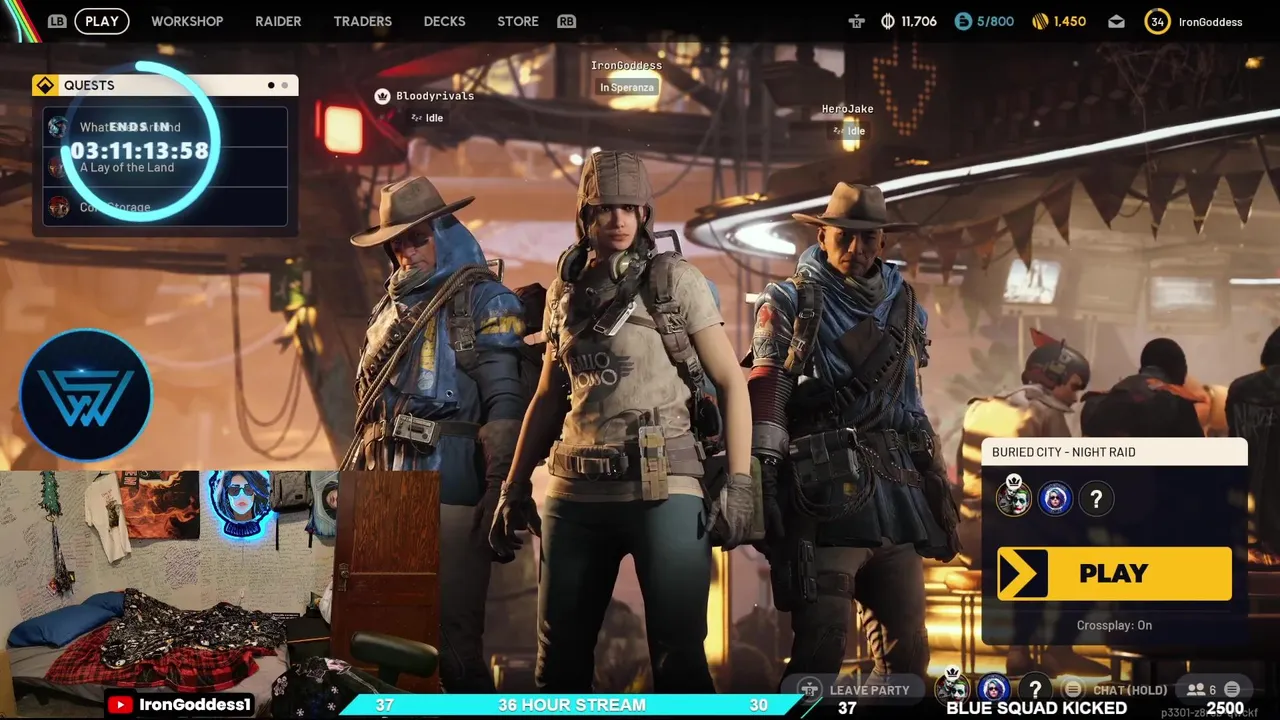The width and height of the screenshot is (1280, 720).
Task: Open the STORE tab
Action: 518,21
